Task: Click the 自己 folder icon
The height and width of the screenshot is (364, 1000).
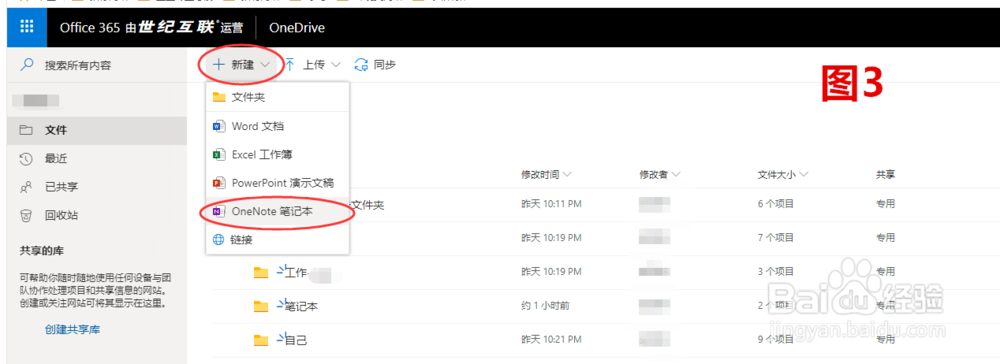Action: pyautogui.click(x=261, y=340)
